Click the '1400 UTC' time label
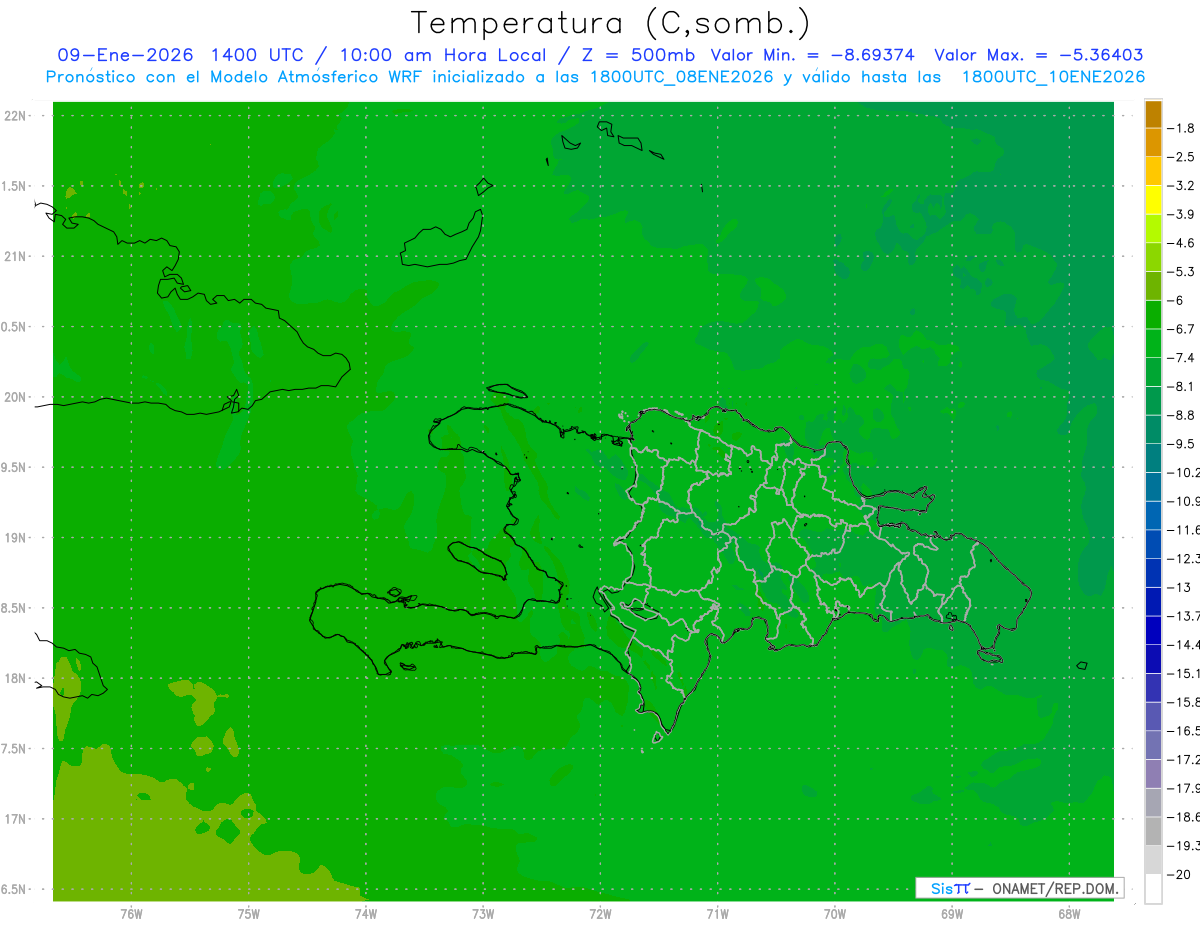 [x=256, y=55]
